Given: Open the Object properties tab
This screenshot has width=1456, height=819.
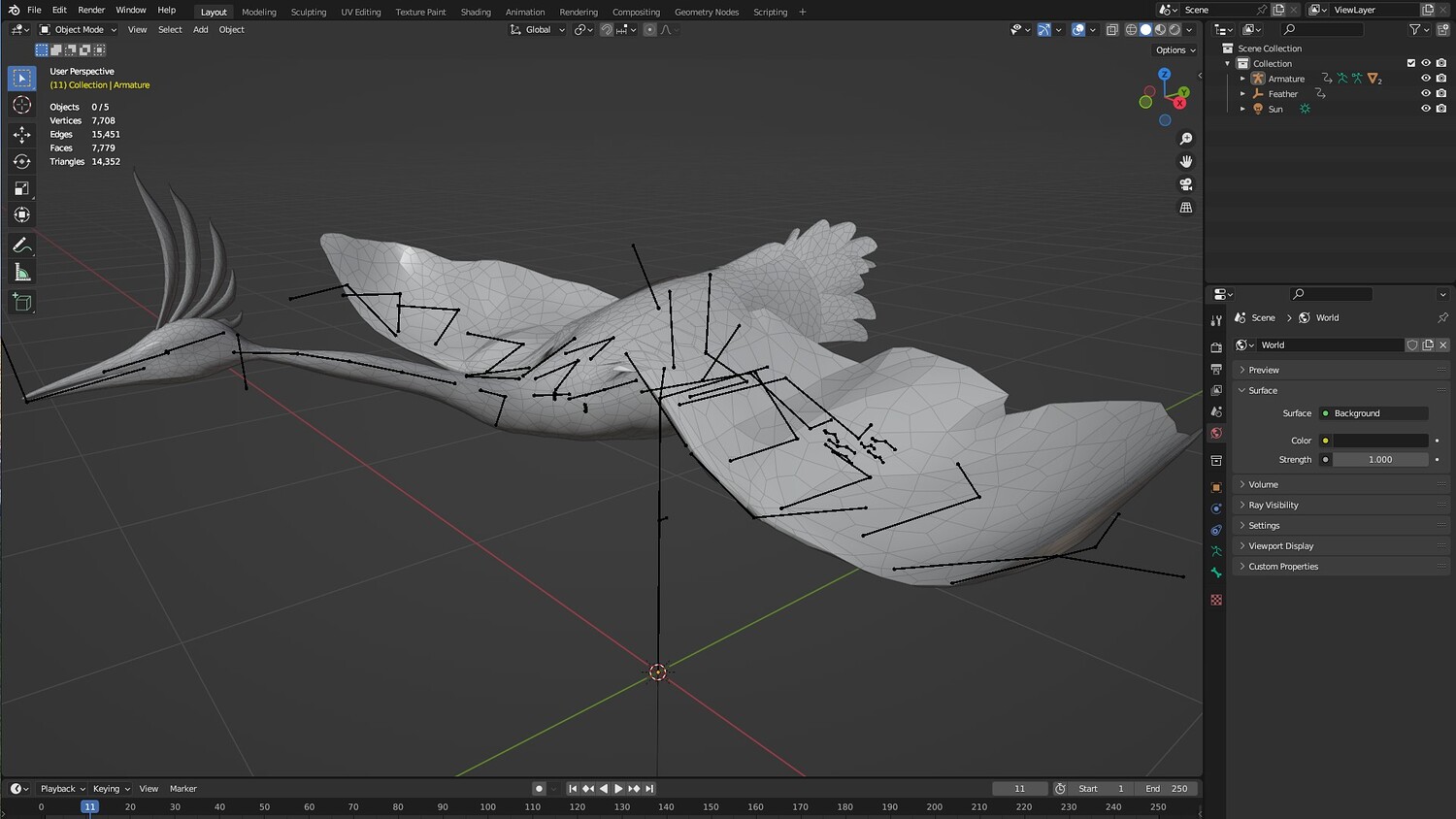Looking at the screenshot, I should coord(1216,487).
